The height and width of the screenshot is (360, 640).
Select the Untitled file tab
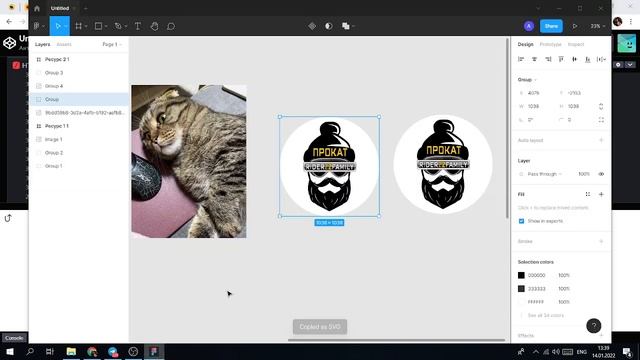pos(60,8)
